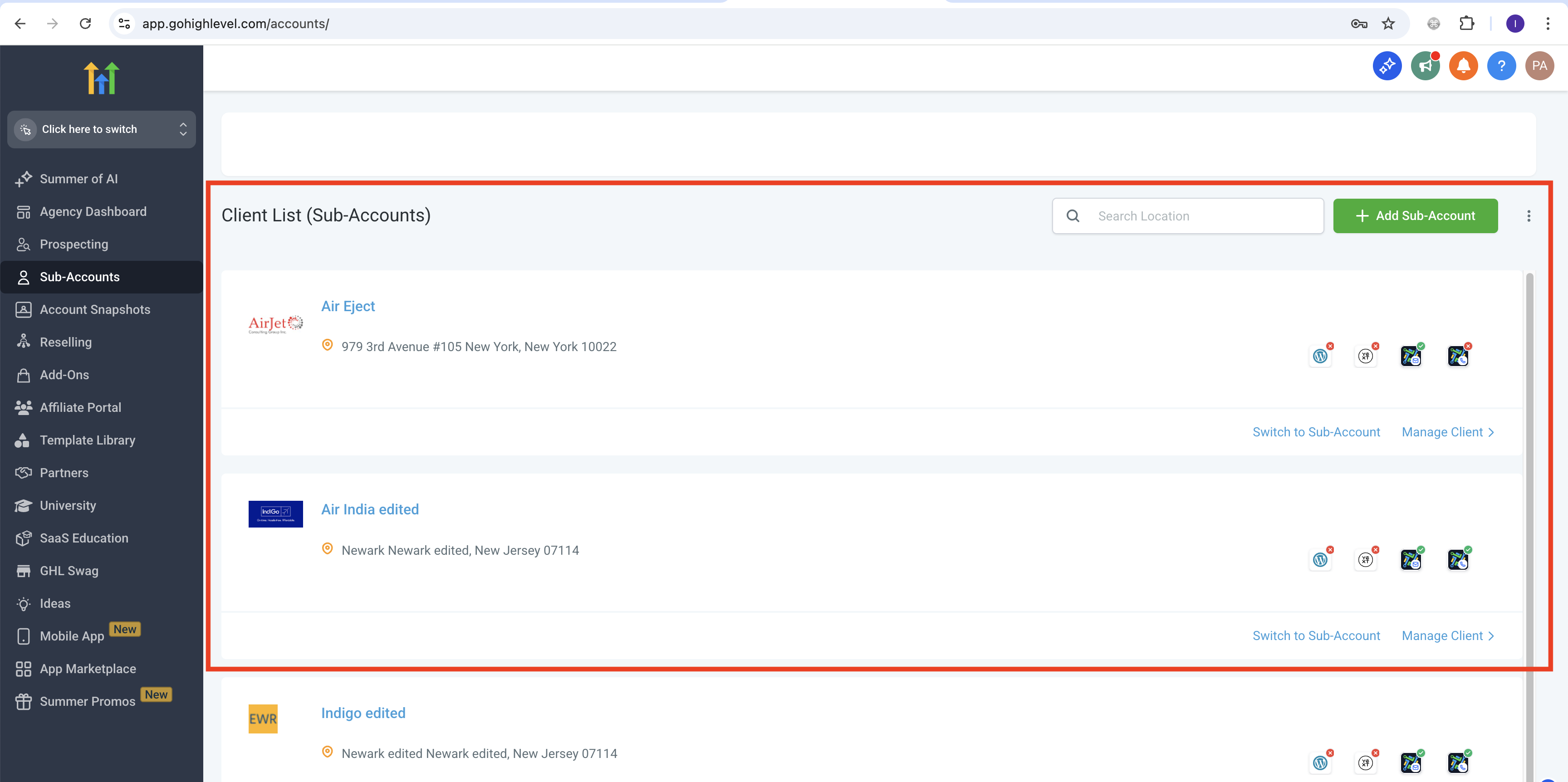Screen dimensions: 1568x782
Task: Open three-dot menu beside Add Sub-Account
Action: point(1529,216)
